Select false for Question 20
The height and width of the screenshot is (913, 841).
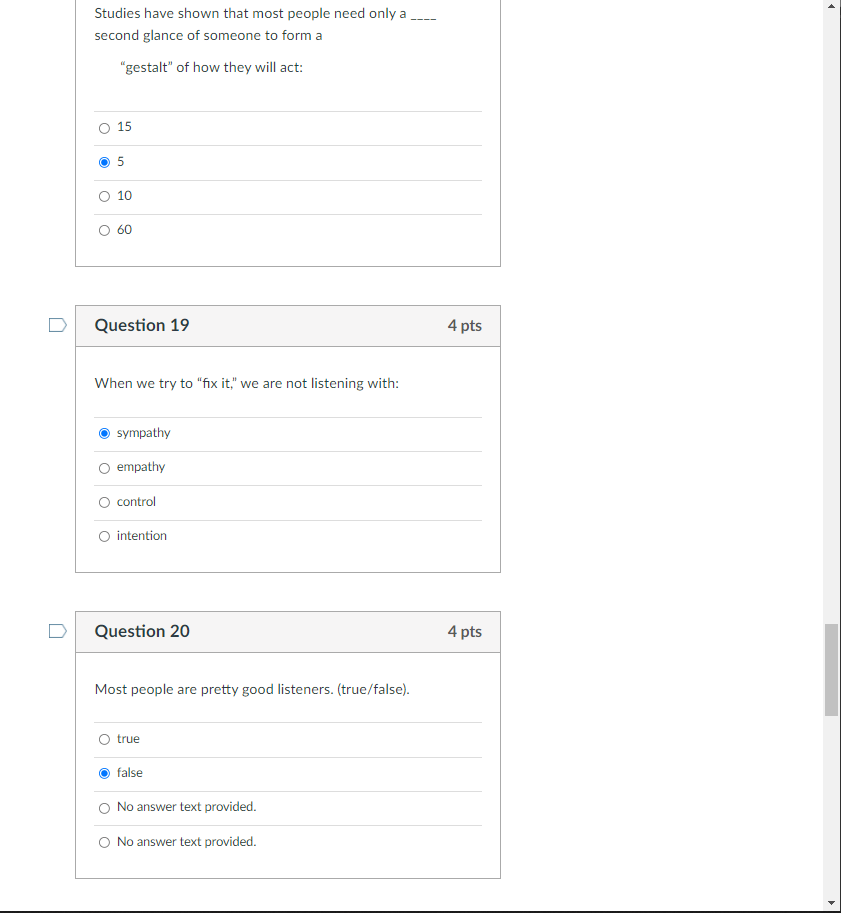[104, 773]
